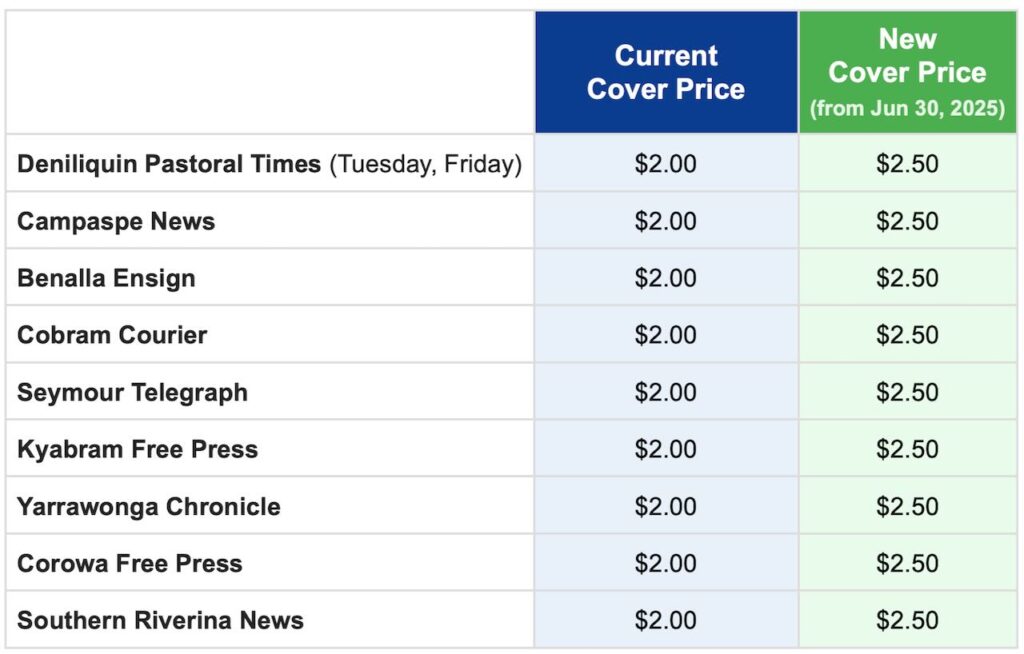This screenshot has height=654, width=1024.
Task: Click Seymour Telegraph current price cell
Action: pyautogui.click(x=666, y=392)
